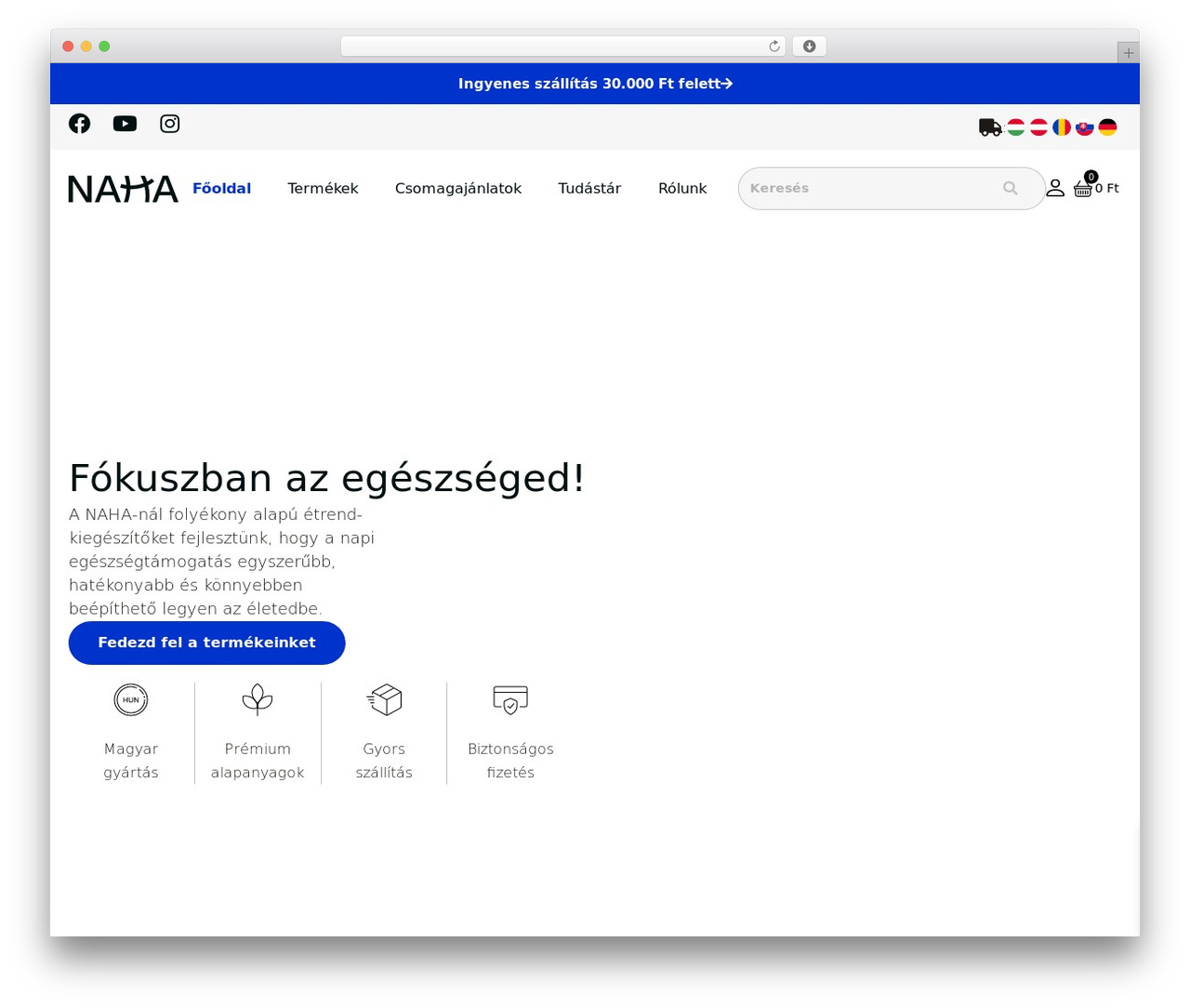Select the Slovak flag
This screenshot has width=1190, height=1008.
pos(1085,127)
